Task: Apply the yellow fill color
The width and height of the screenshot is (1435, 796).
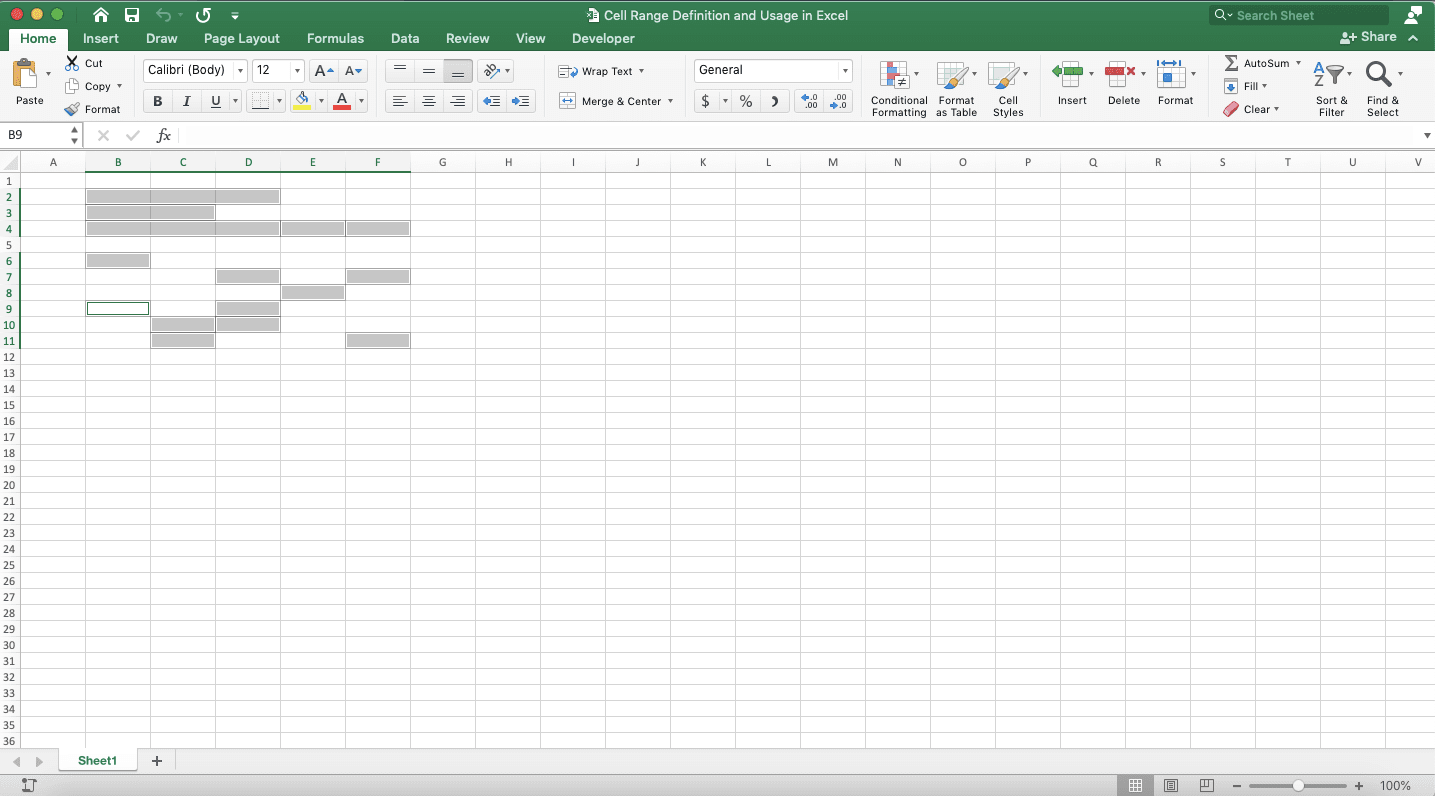Action: (x=302, y=101)
